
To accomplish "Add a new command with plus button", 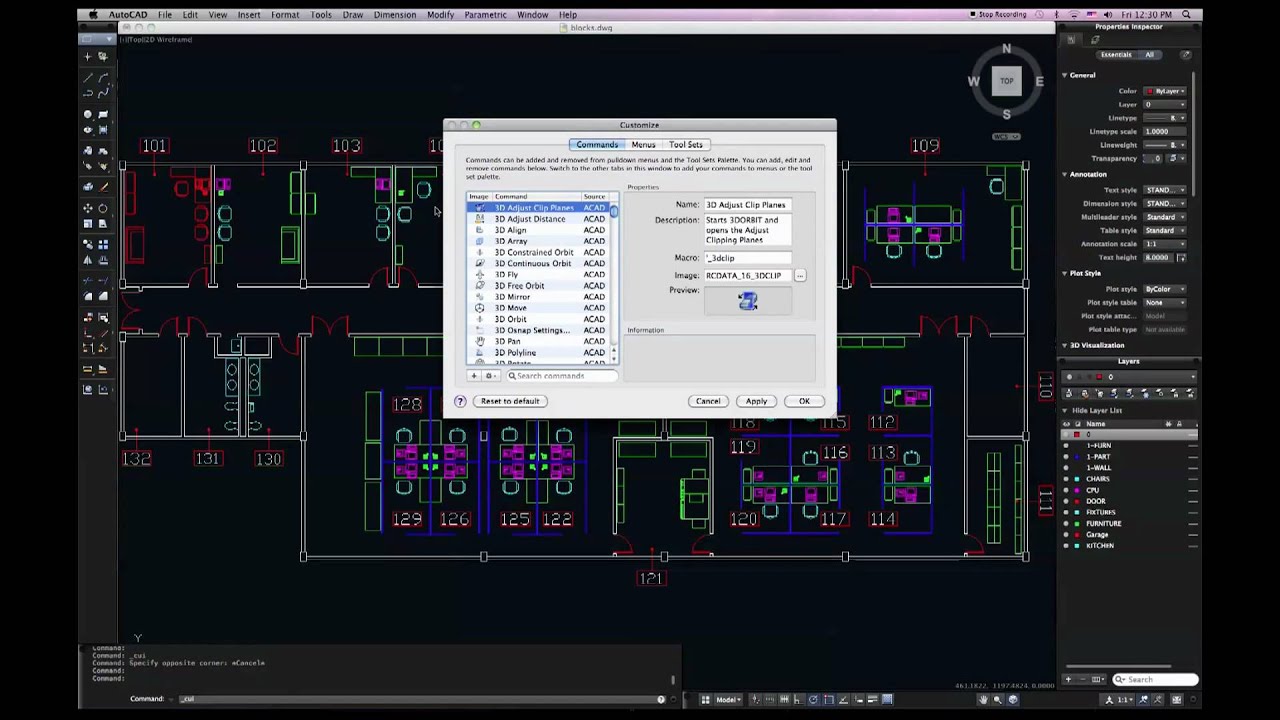I will tap(474, 376).
